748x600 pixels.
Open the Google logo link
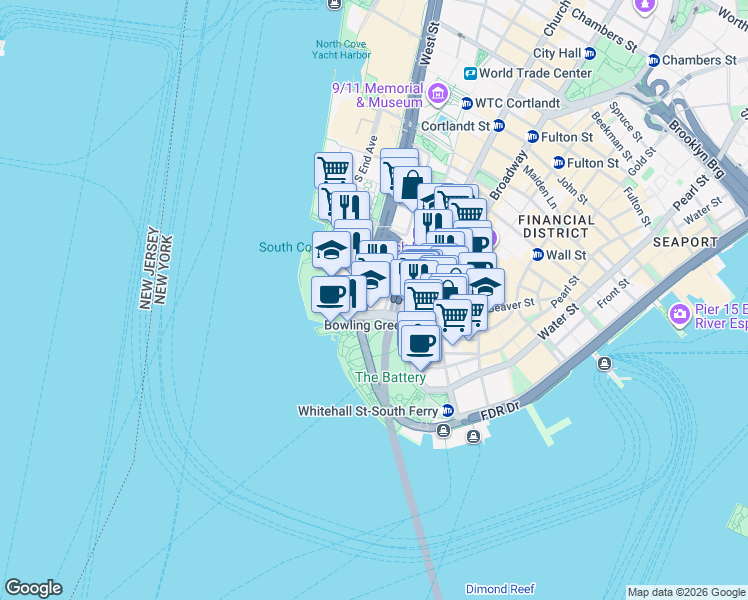pyautogui.click(x=33, y=589)
